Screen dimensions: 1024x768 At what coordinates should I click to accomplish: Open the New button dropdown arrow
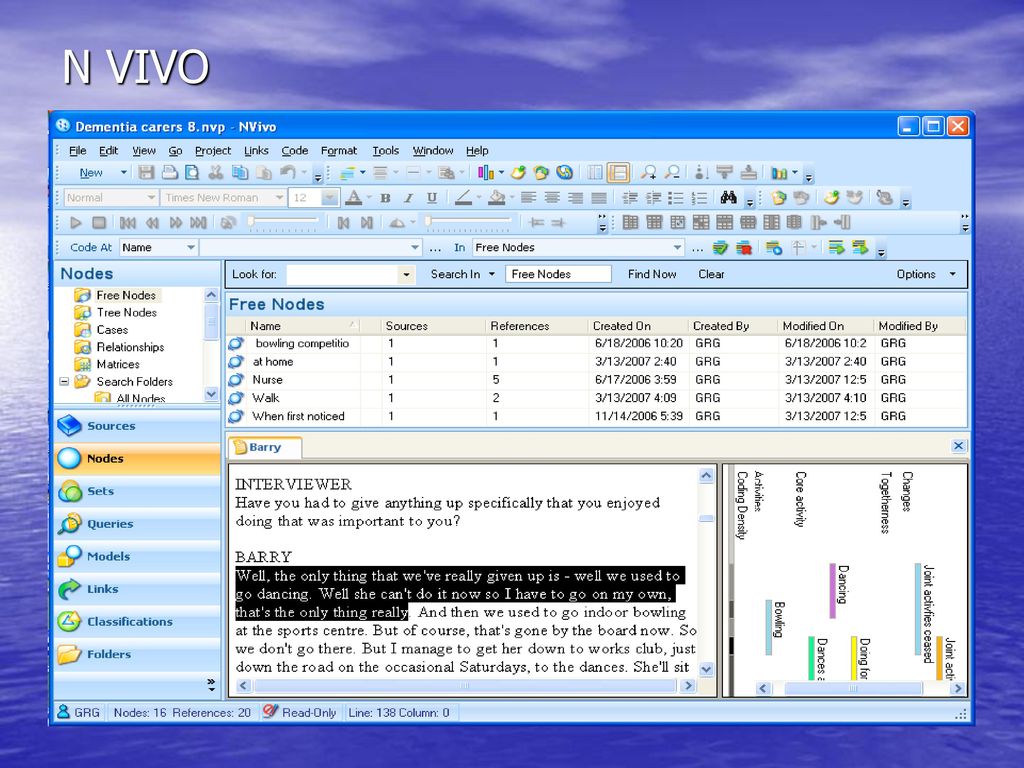123,173
